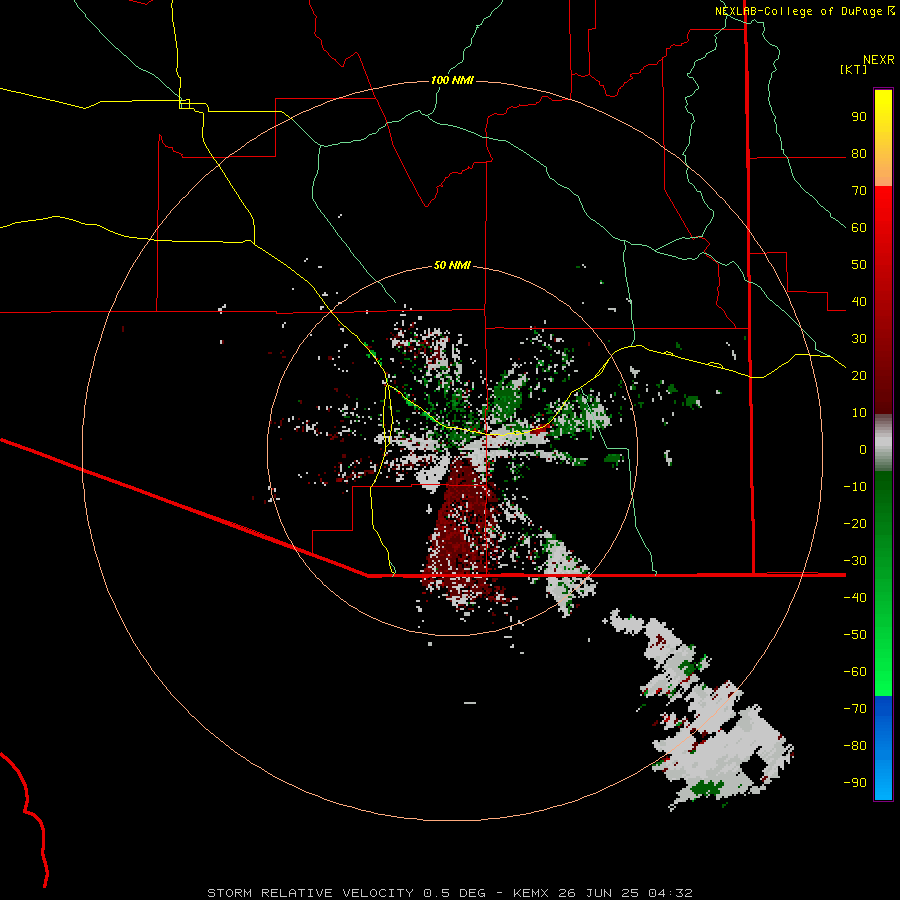
Task: Click the 70 value on velocity scale
Action: (x=859, y=191)
